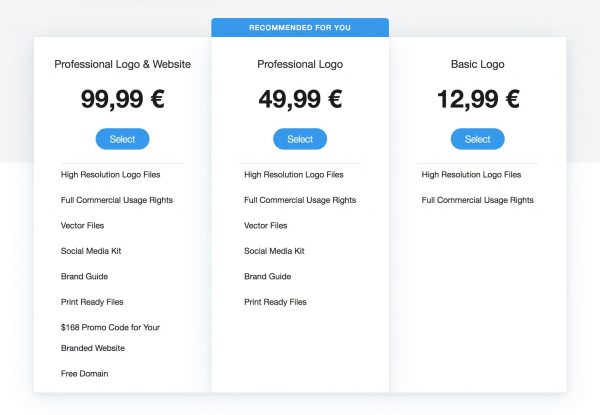
Task: Select the Basic Logo plan
Action: pos(478,139)
